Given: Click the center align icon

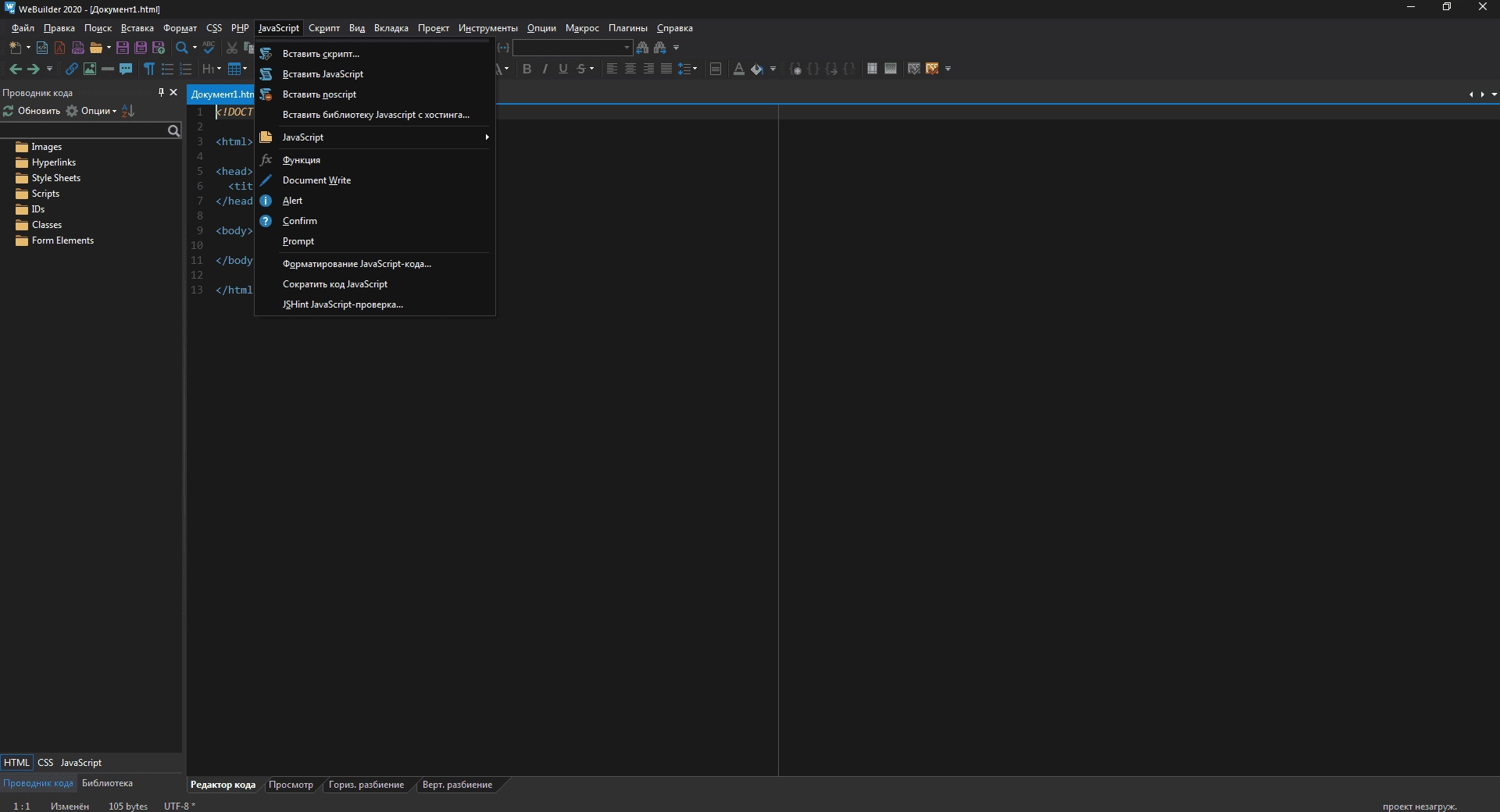Looking at the screenshot, I should [630, 69].
